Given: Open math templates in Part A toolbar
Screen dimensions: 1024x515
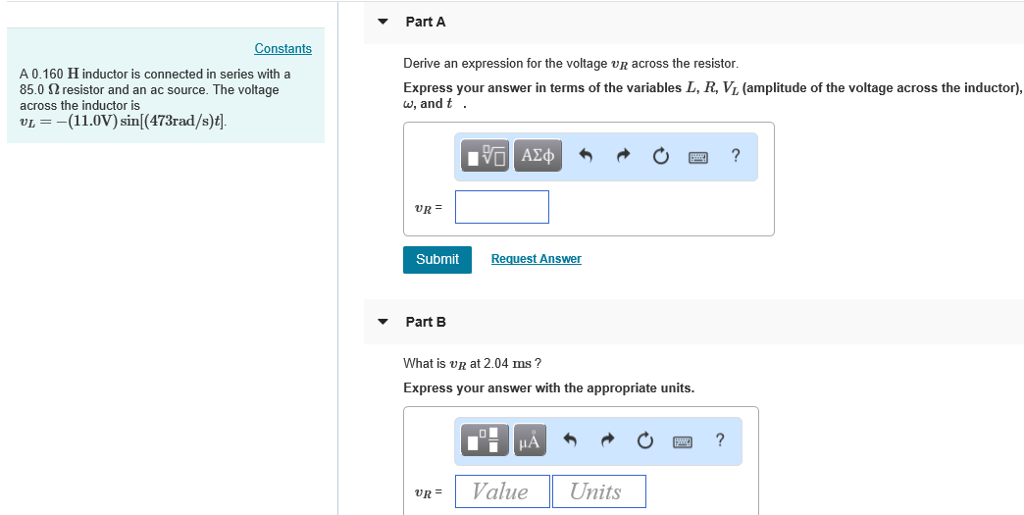Looking at the screenshot, I should [x=487, y=156].
